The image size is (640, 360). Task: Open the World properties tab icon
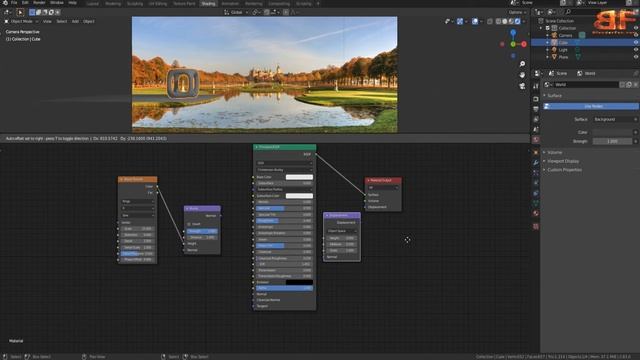536,140
